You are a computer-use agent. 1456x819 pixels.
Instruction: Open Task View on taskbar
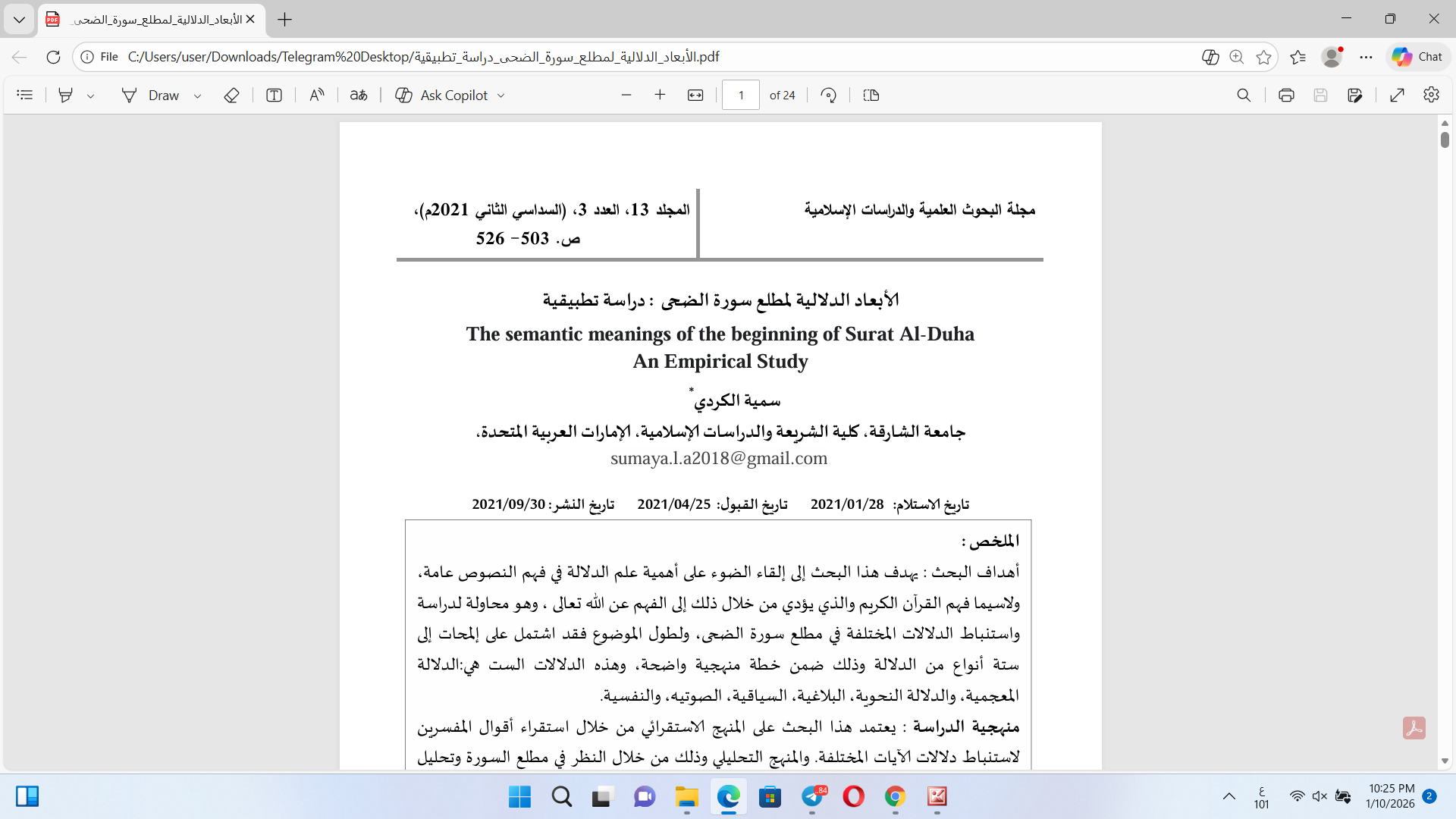click(602, 797)
